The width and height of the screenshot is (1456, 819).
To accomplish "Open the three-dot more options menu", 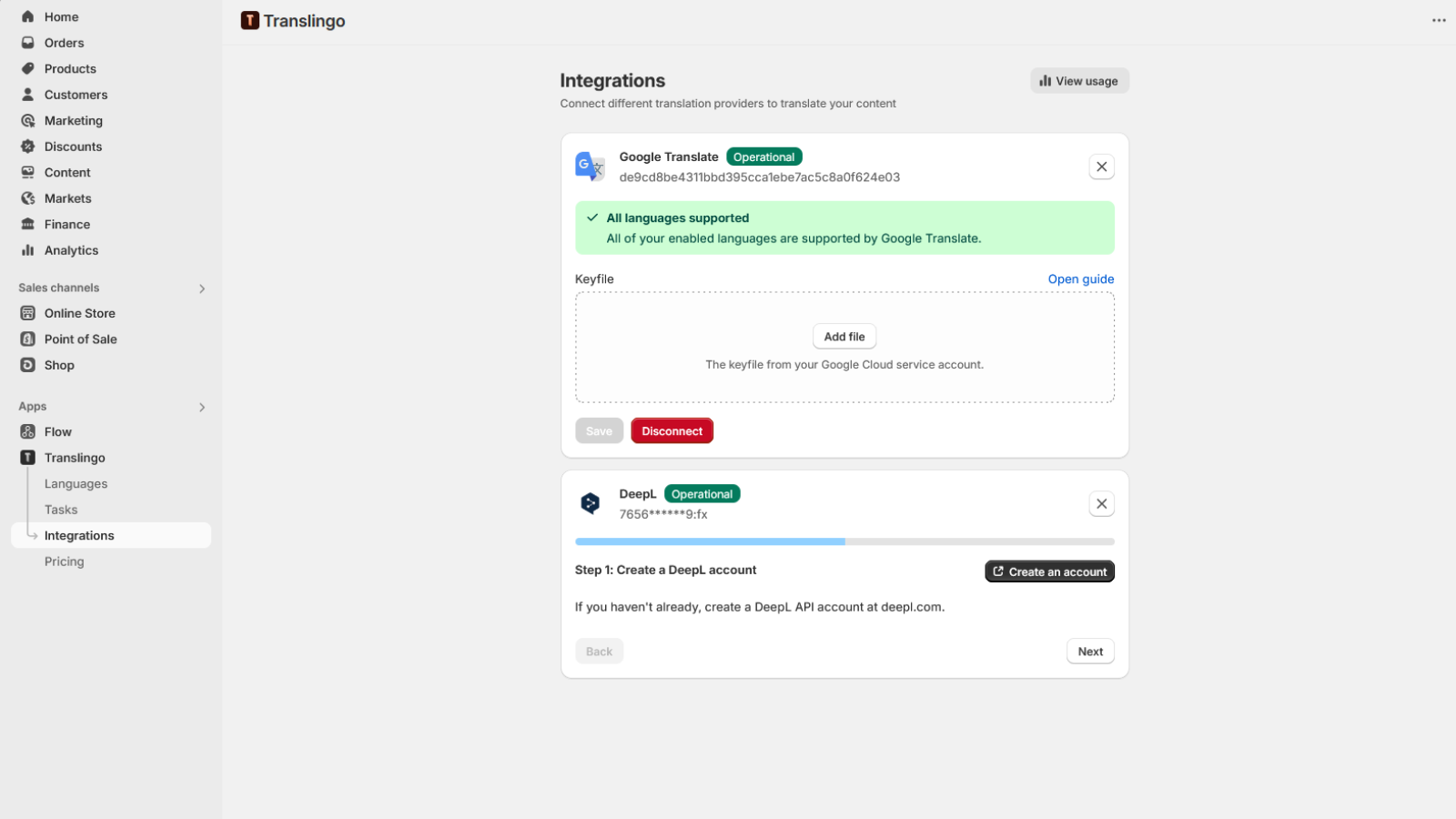I will [x=1439, y=20].
